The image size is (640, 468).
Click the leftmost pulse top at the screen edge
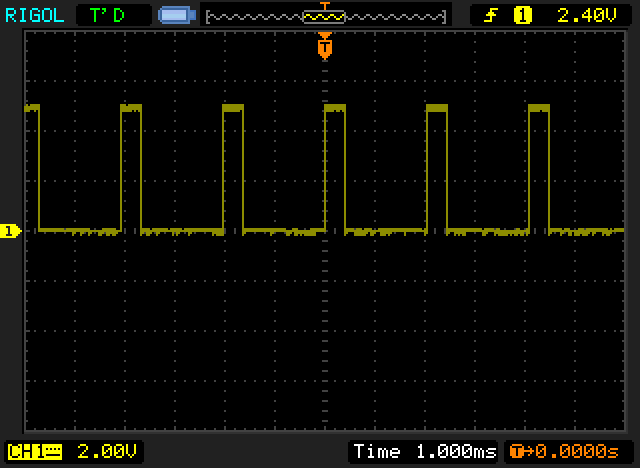(x=32, y=106)
